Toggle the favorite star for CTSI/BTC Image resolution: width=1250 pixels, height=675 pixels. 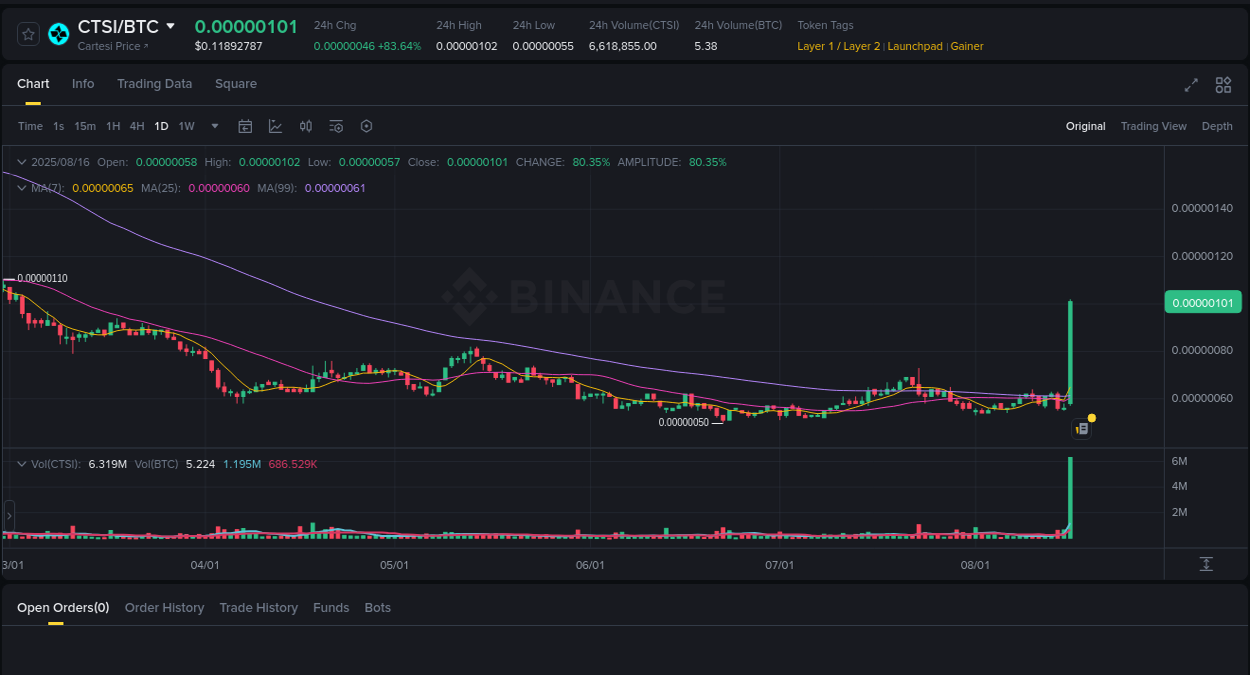28,33
